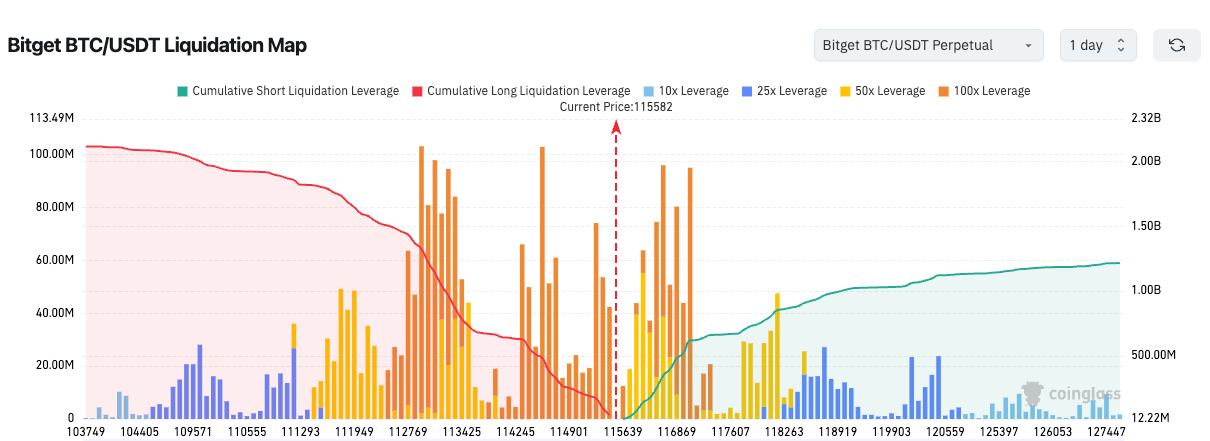Click the x-axis label 112769
The height and width of the screenshot is (441, 1210).
click(408, 431)
